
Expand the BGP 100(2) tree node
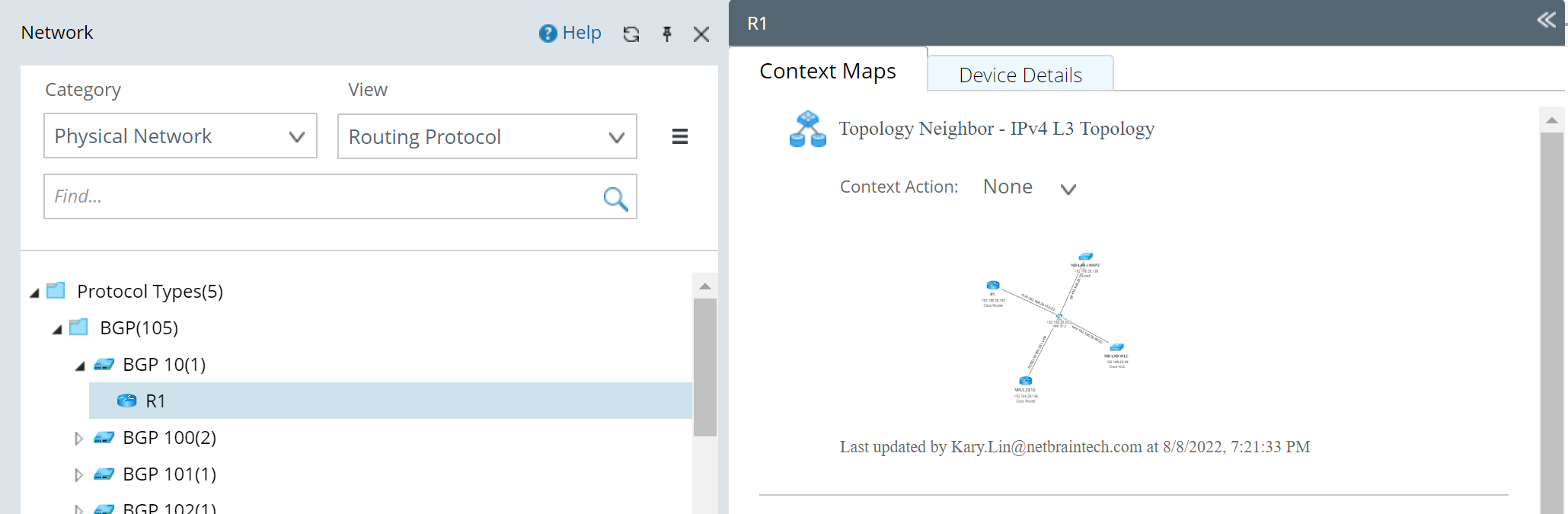[78, 437]
